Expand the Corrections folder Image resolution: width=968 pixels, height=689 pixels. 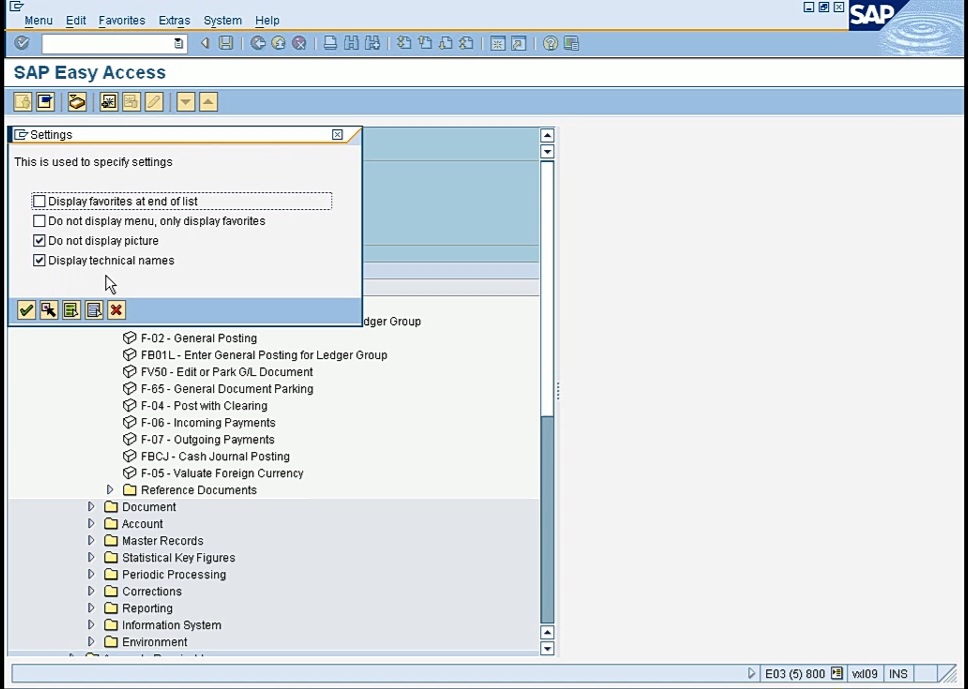coord(91,591)
